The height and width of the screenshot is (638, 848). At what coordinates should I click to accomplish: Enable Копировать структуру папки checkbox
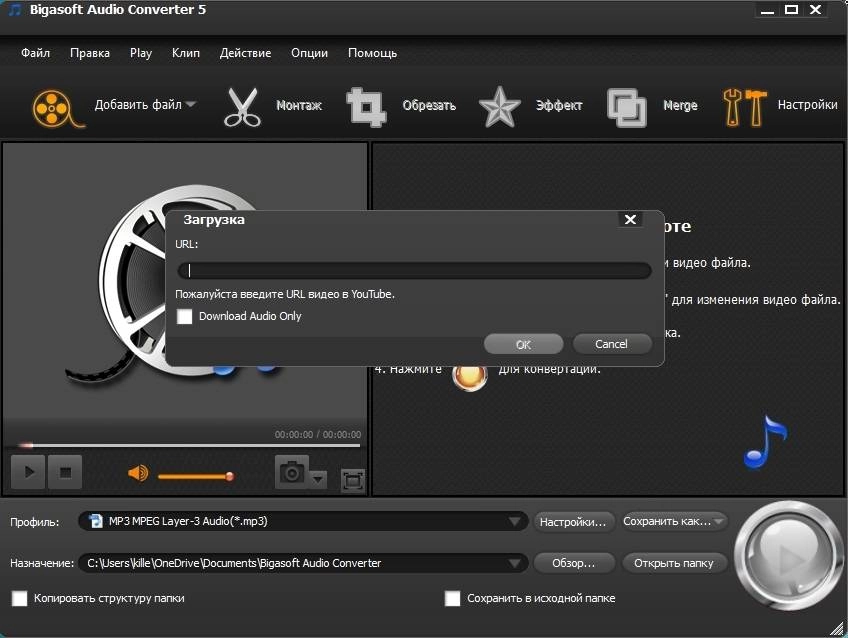coord(19,599)
